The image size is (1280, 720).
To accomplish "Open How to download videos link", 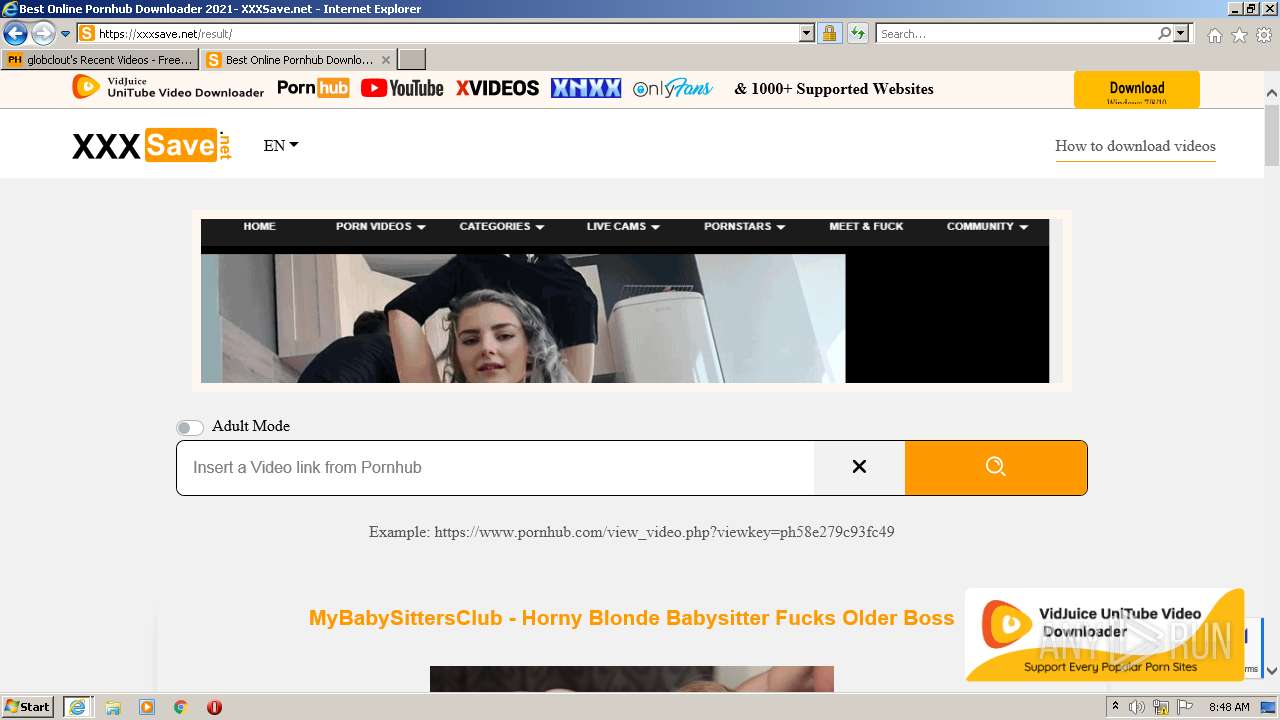I will point(1135,146).
